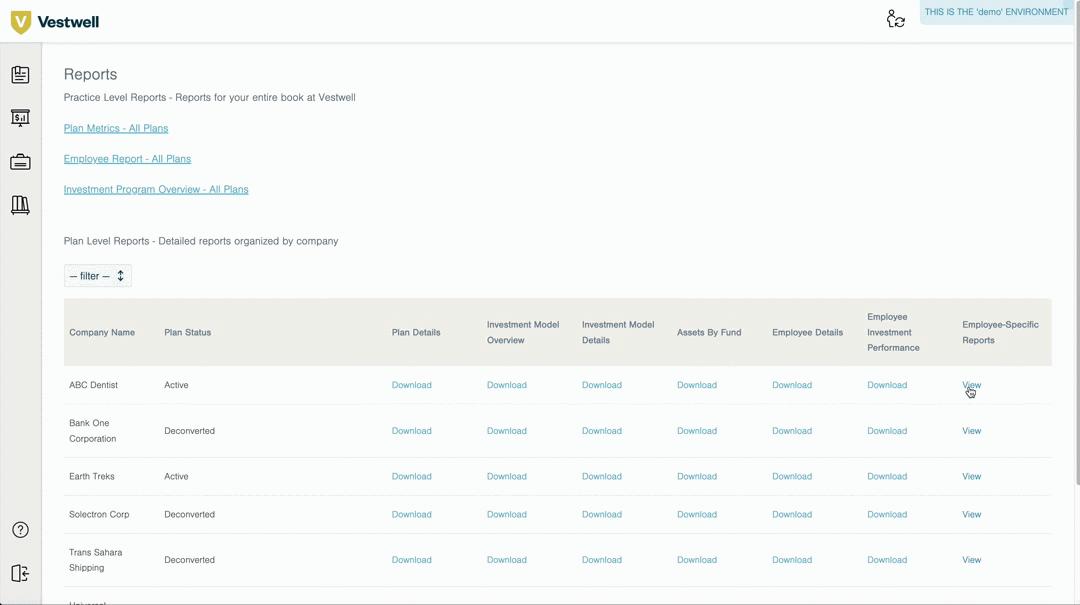Download Employee Investment Performance for ABC Dentist

pos(887,385)
